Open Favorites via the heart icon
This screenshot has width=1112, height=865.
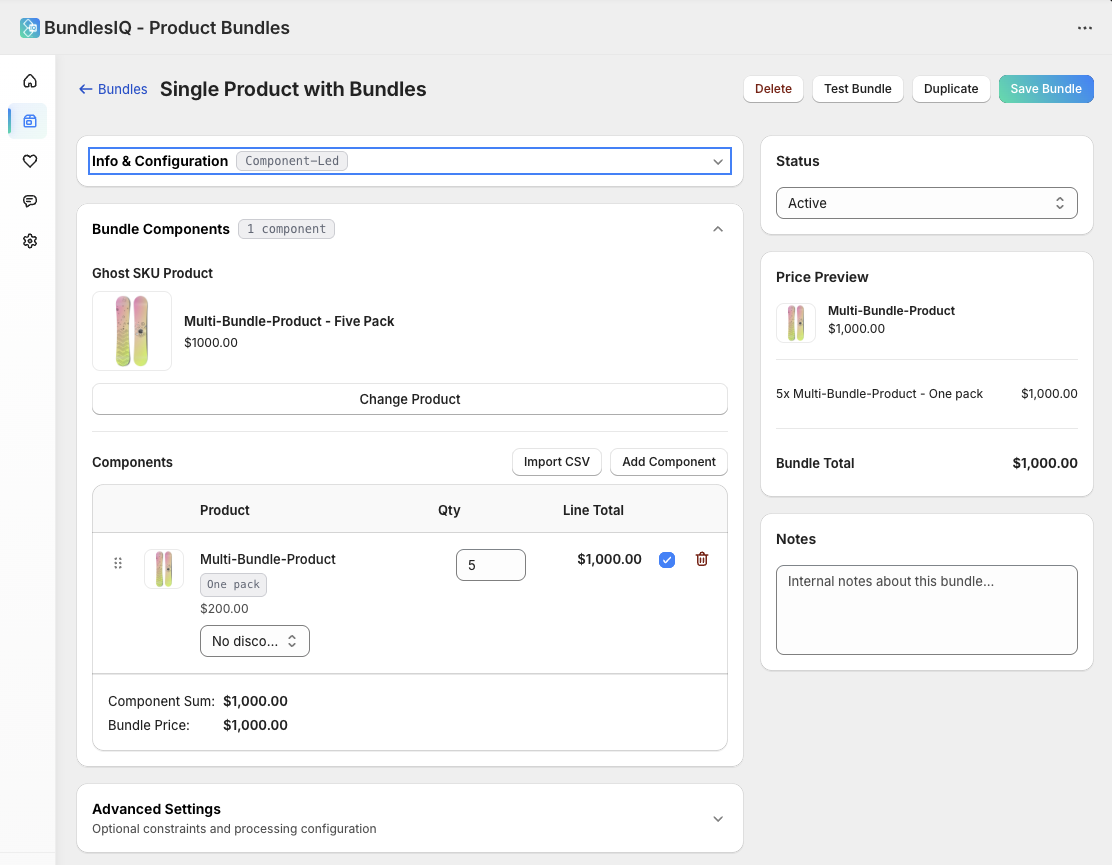(x=29, y=160)
